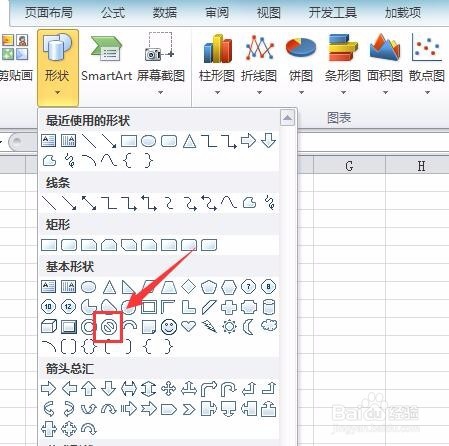
Task: Switch to the 加载项 tab
Action: click(403, 13)
